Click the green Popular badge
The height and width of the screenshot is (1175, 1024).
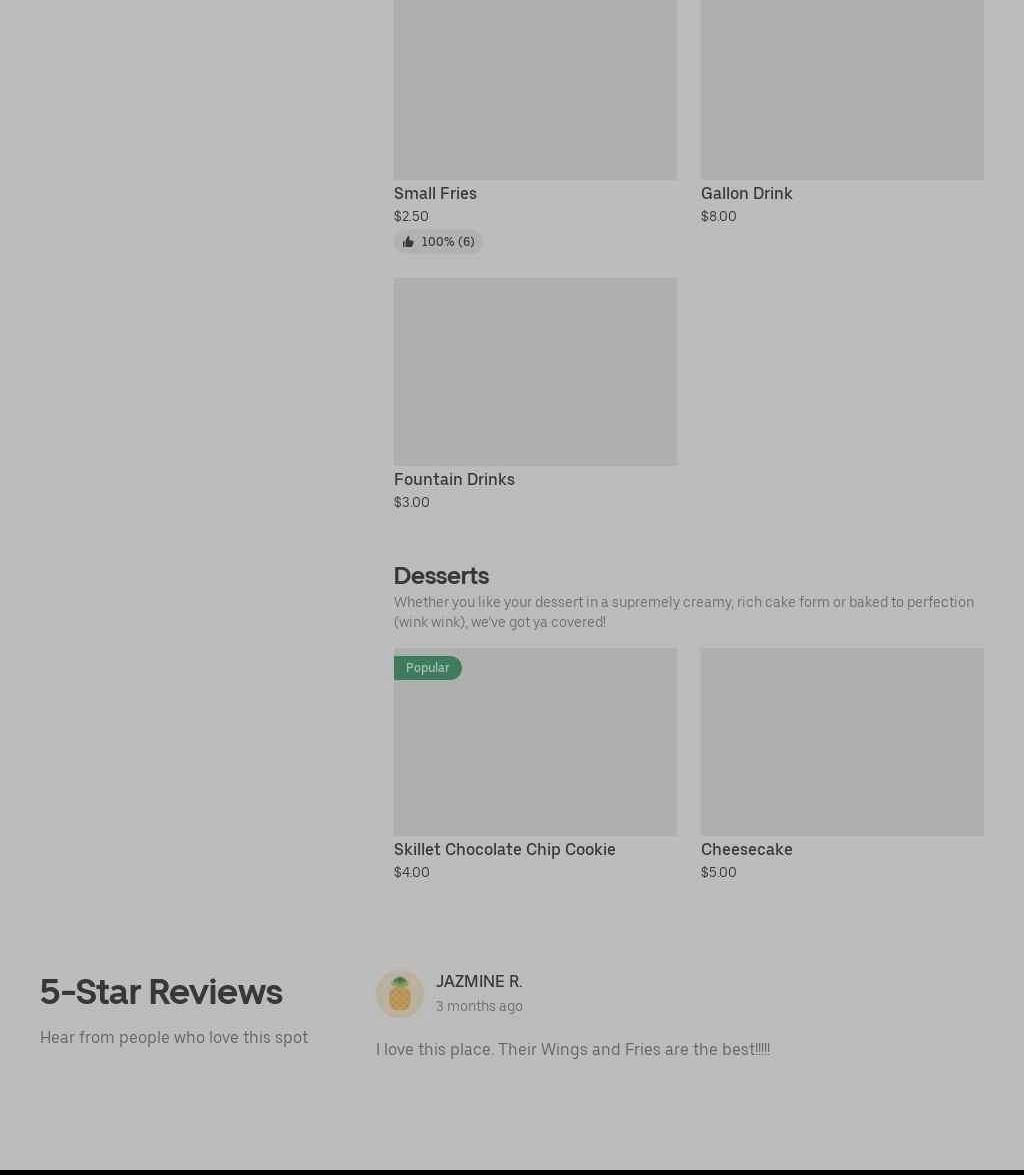click(x=427, y=668)
